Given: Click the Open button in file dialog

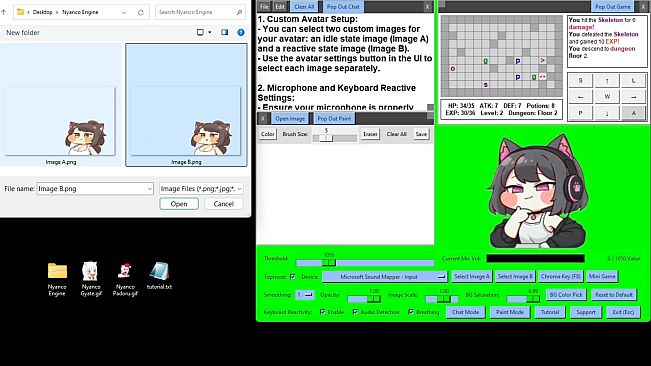Looking at the screenshot, I should 179,204.
